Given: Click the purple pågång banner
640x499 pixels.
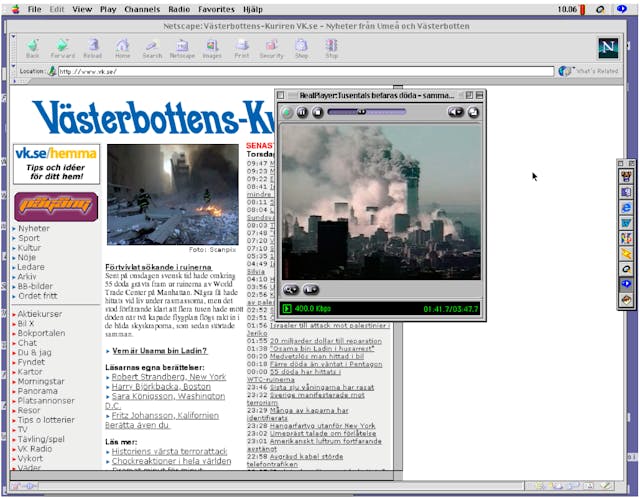Looking at the screenshot, I should [56, 207].
